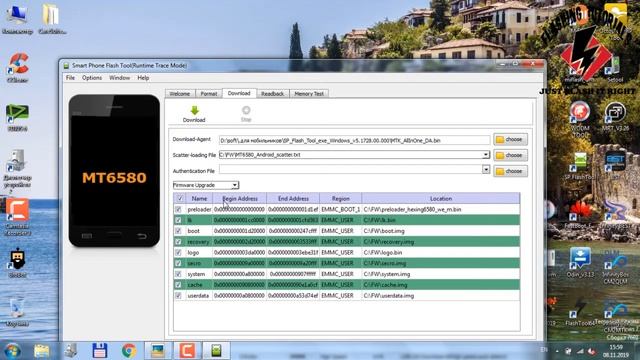Uncheck the cache partition checkbox
Image resolution: width=640 pixels, height=360 pixels.
coord(178,285)
